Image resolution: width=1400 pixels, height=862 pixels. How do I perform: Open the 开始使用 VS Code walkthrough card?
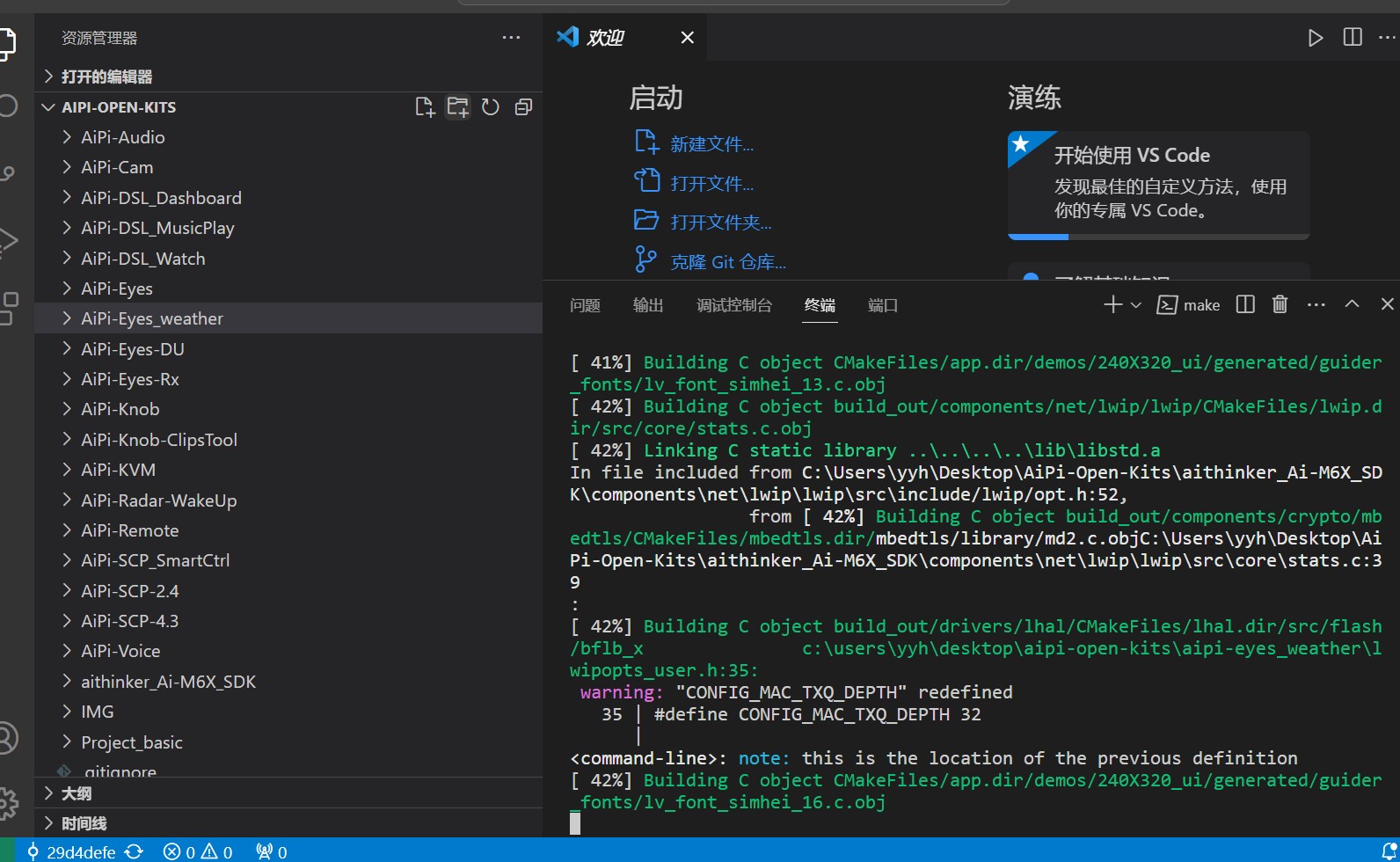coord(1158,185)
